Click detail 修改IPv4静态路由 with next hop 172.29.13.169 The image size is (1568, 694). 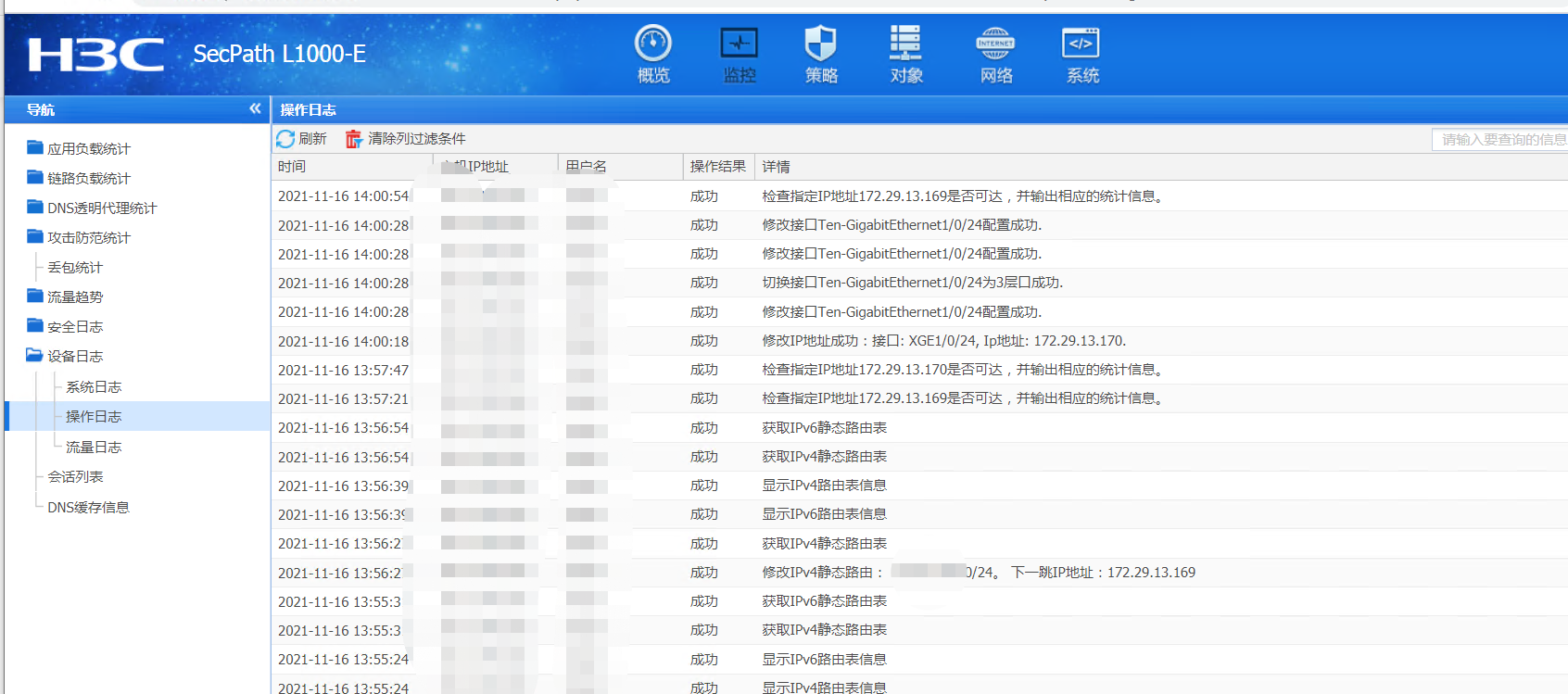[x=979, y=572]
